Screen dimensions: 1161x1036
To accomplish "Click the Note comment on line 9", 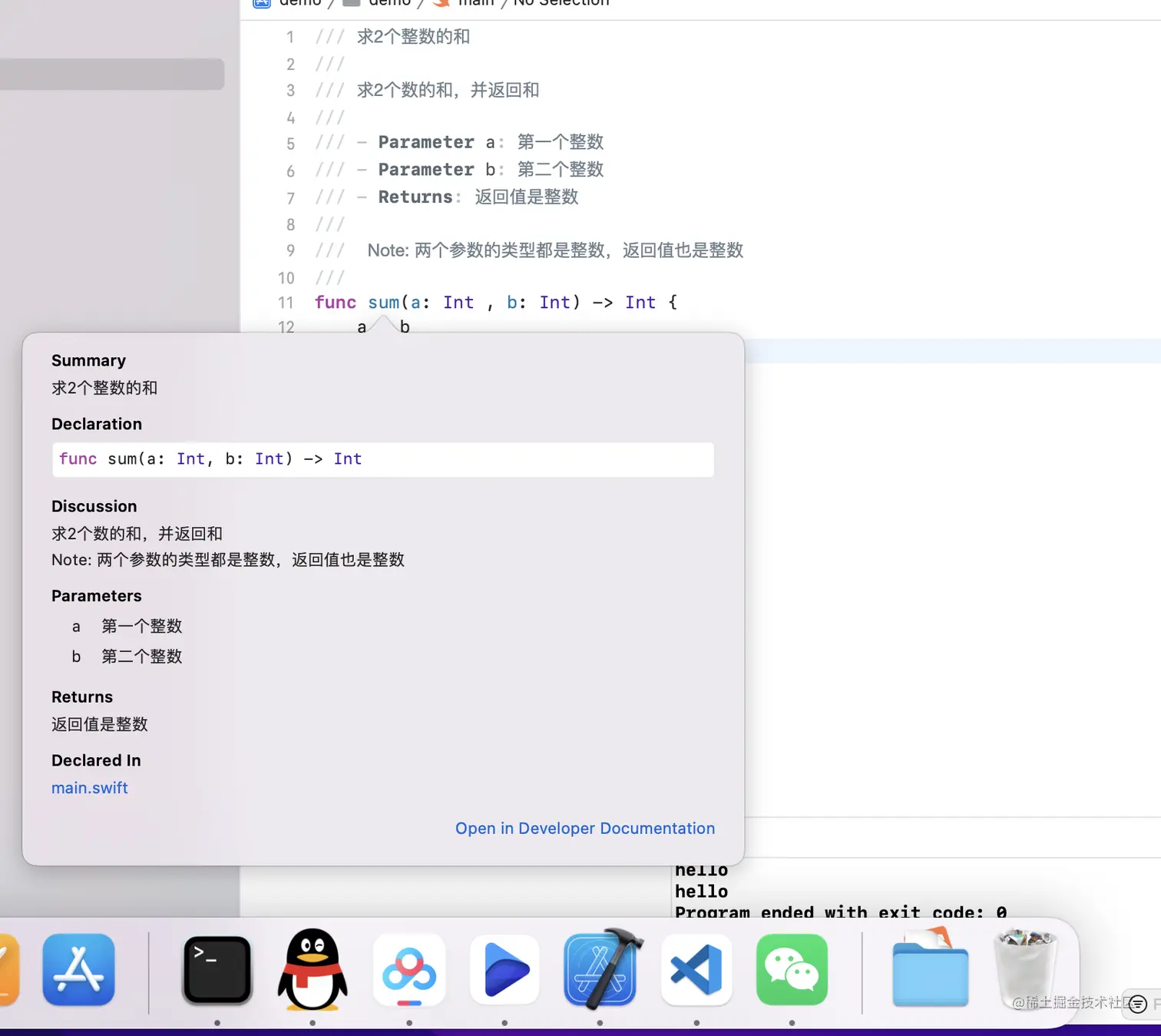I will pos(529,250).
